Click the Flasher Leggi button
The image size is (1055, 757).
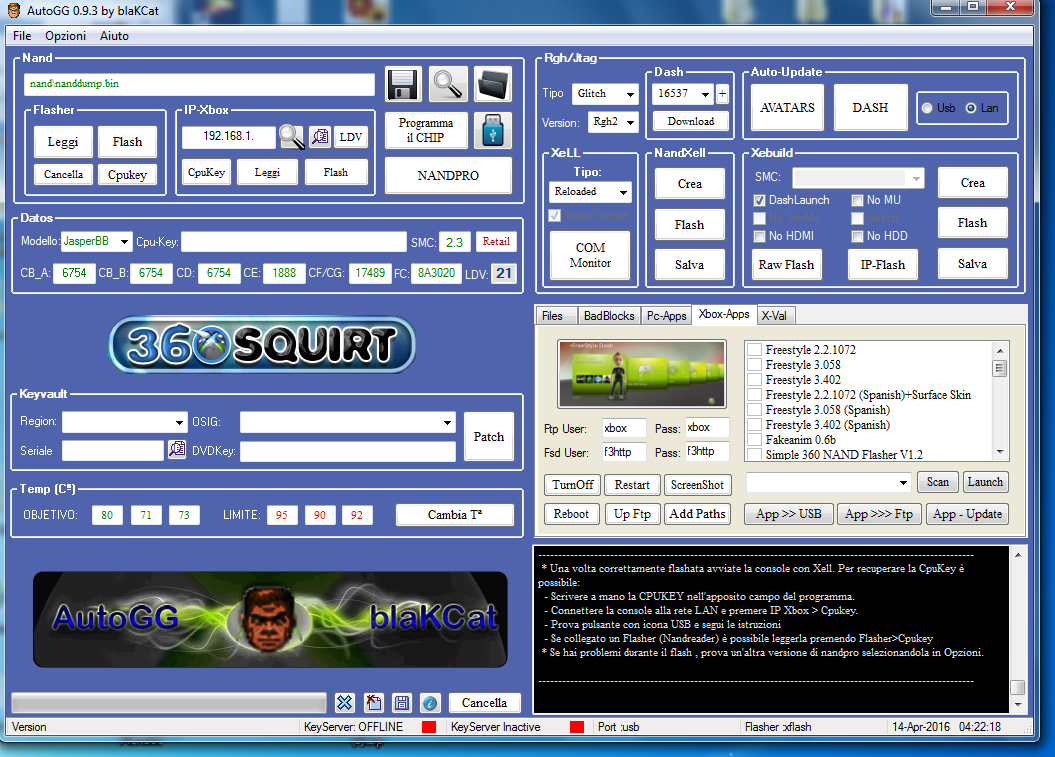pos(63,142)
